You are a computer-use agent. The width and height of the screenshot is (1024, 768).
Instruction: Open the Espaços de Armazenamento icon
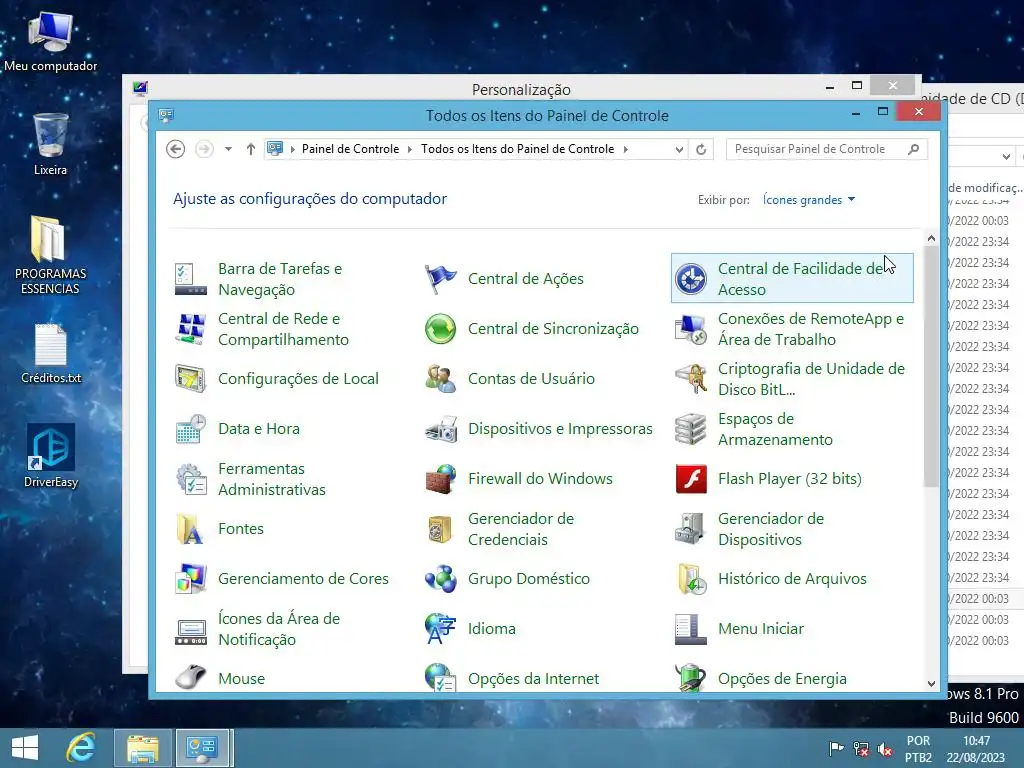click(x=691, y=429)
